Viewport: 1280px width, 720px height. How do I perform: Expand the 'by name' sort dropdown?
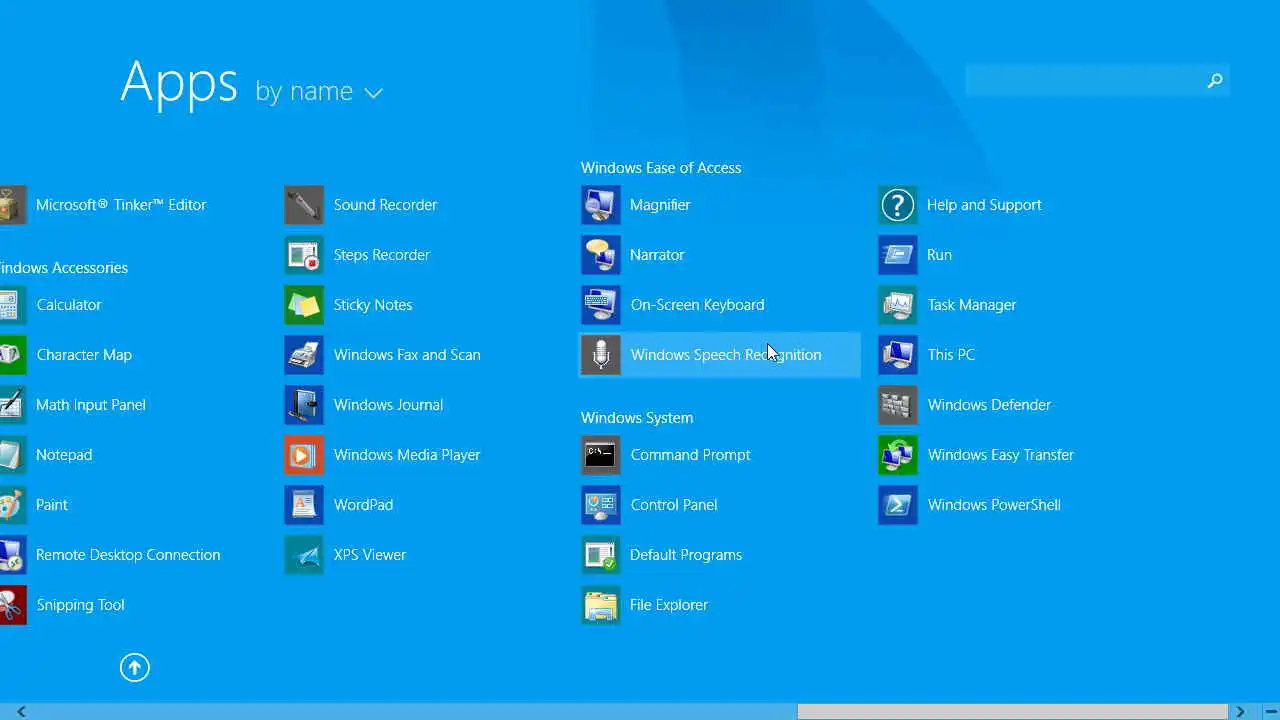pos(319,92)
